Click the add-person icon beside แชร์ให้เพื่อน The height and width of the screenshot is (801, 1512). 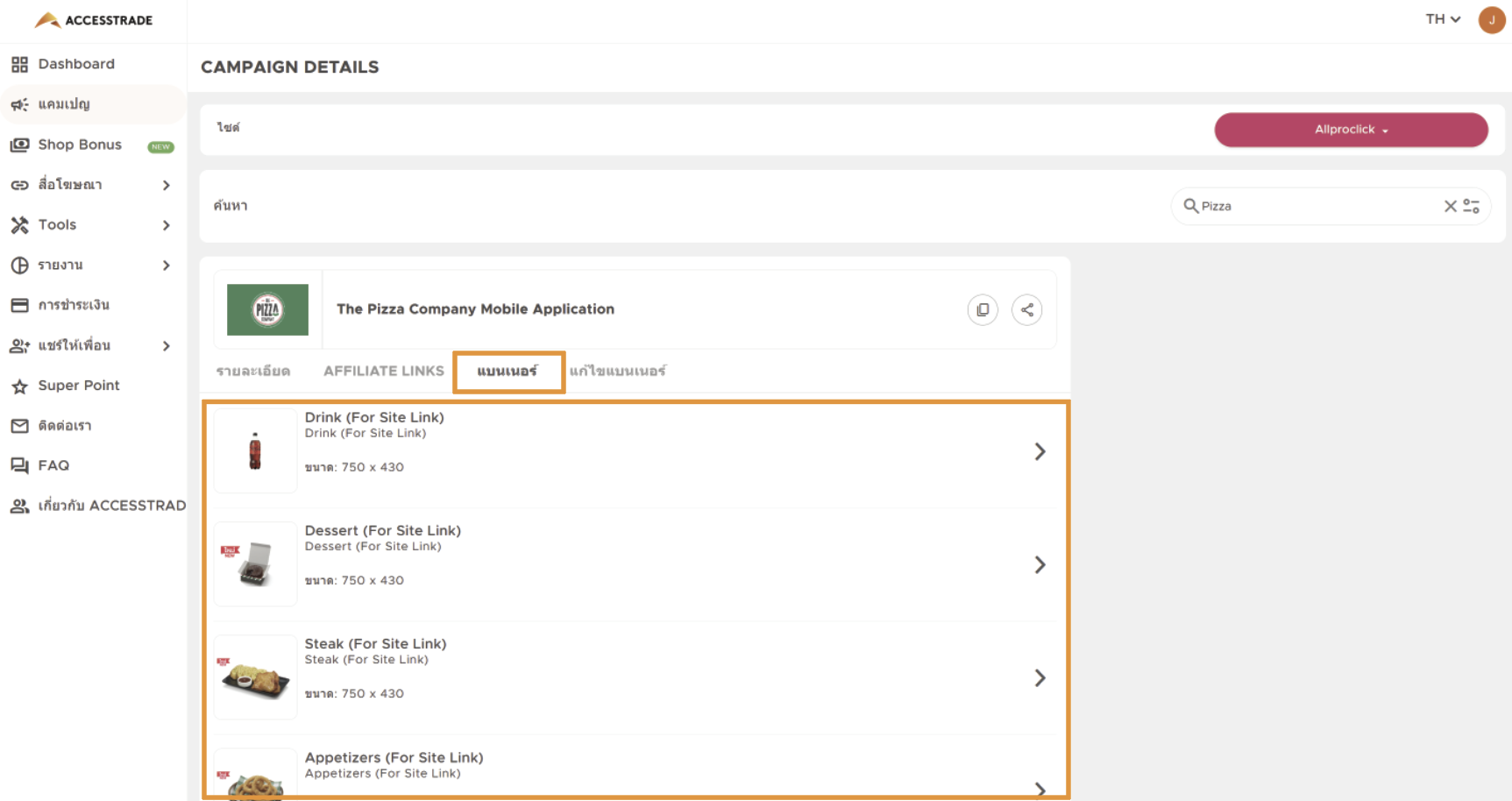point(19,345)
